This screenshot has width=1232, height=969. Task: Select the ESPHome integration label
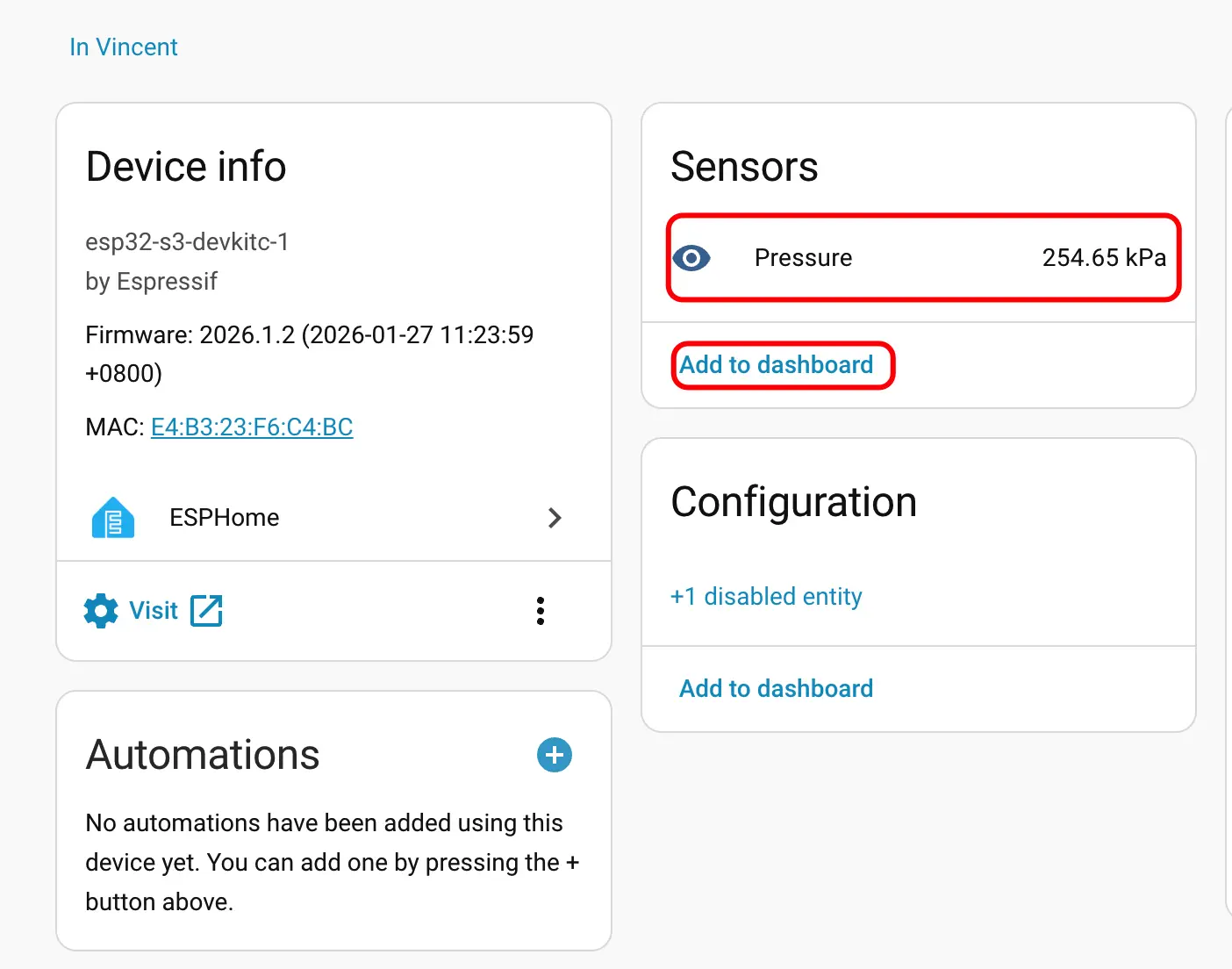(225, 518)
